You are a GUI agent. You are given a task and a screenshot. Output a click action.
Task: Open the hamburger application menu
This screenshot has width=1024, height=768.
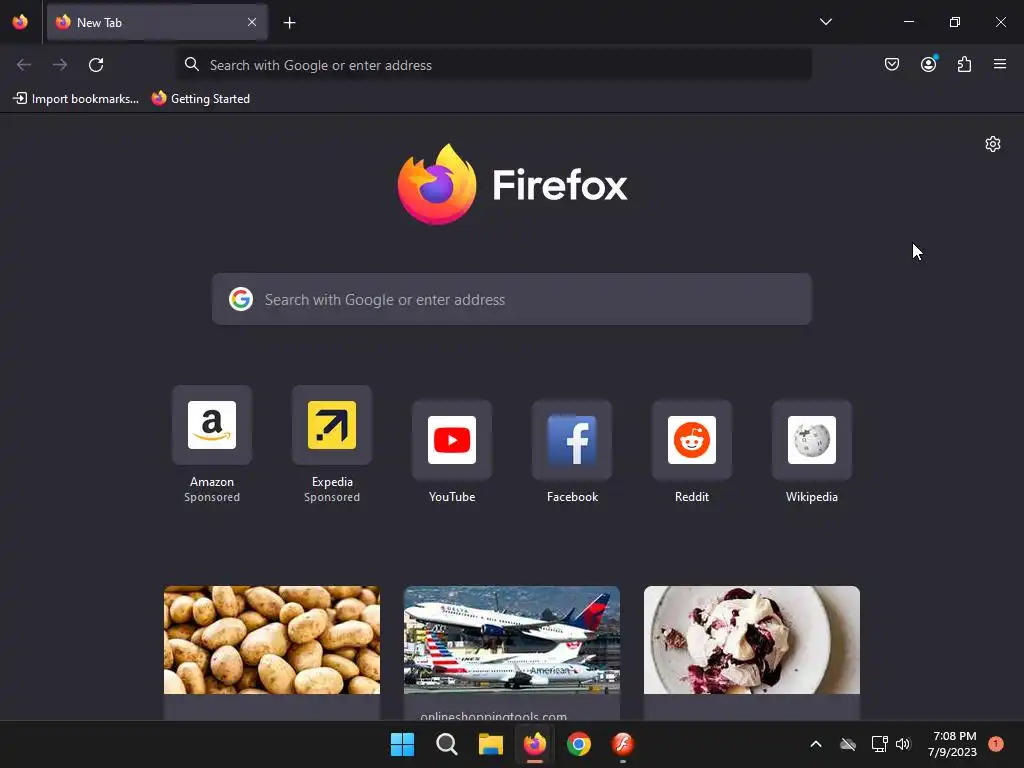1000,64
